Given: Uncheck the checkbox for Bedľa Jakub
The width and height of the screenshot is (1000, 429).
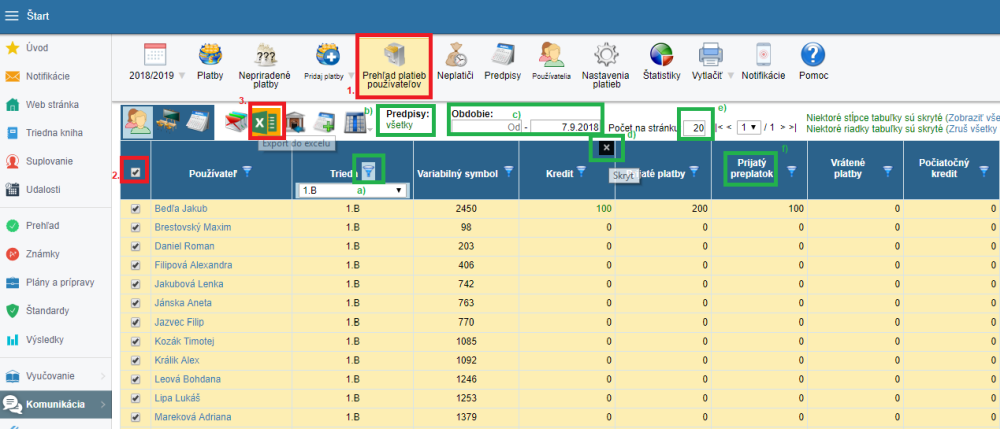Looking at the screenshot, I should (135, 208).
